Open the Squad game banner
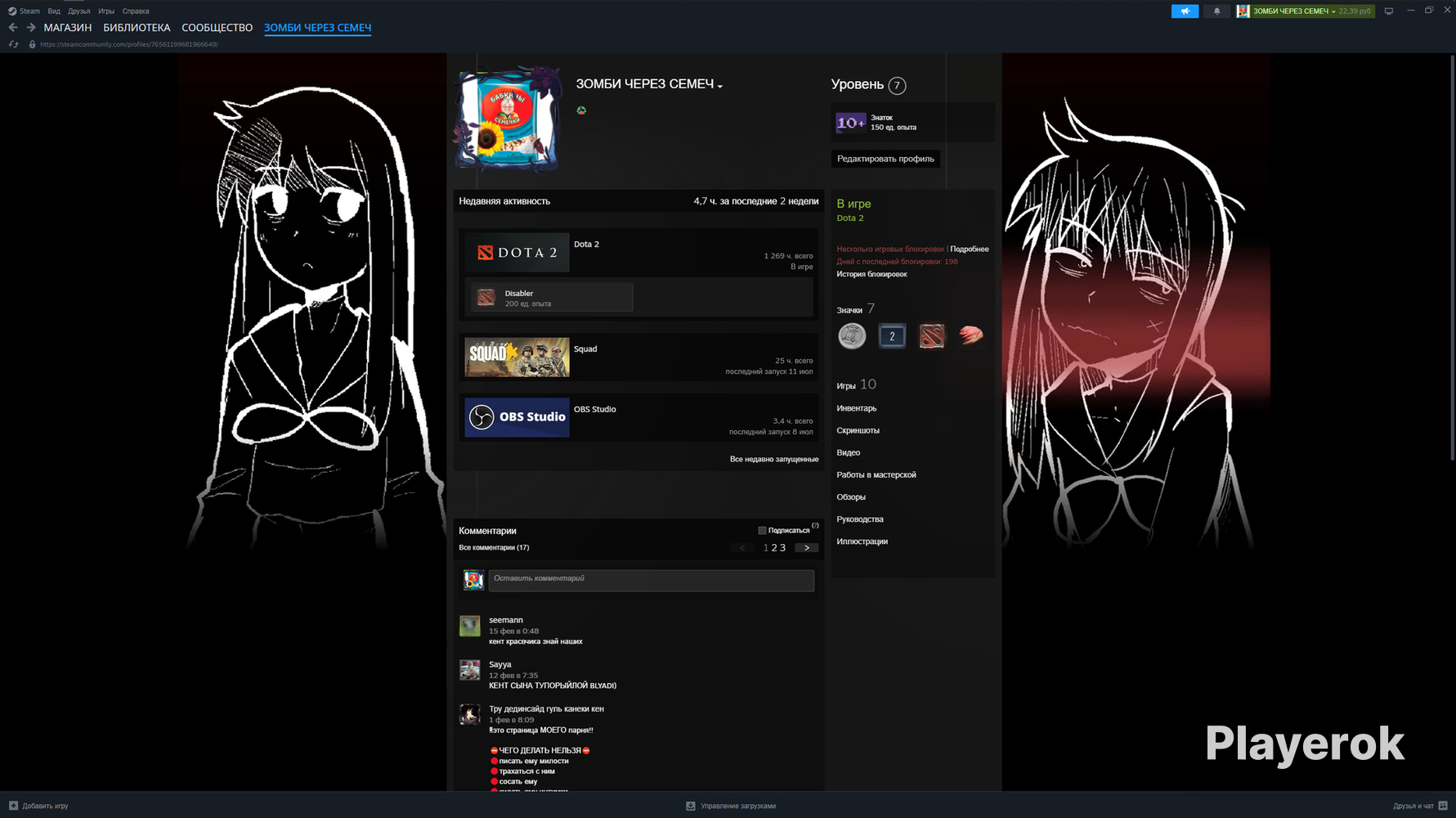1456x818 pixels. click(x=517, y=357)
